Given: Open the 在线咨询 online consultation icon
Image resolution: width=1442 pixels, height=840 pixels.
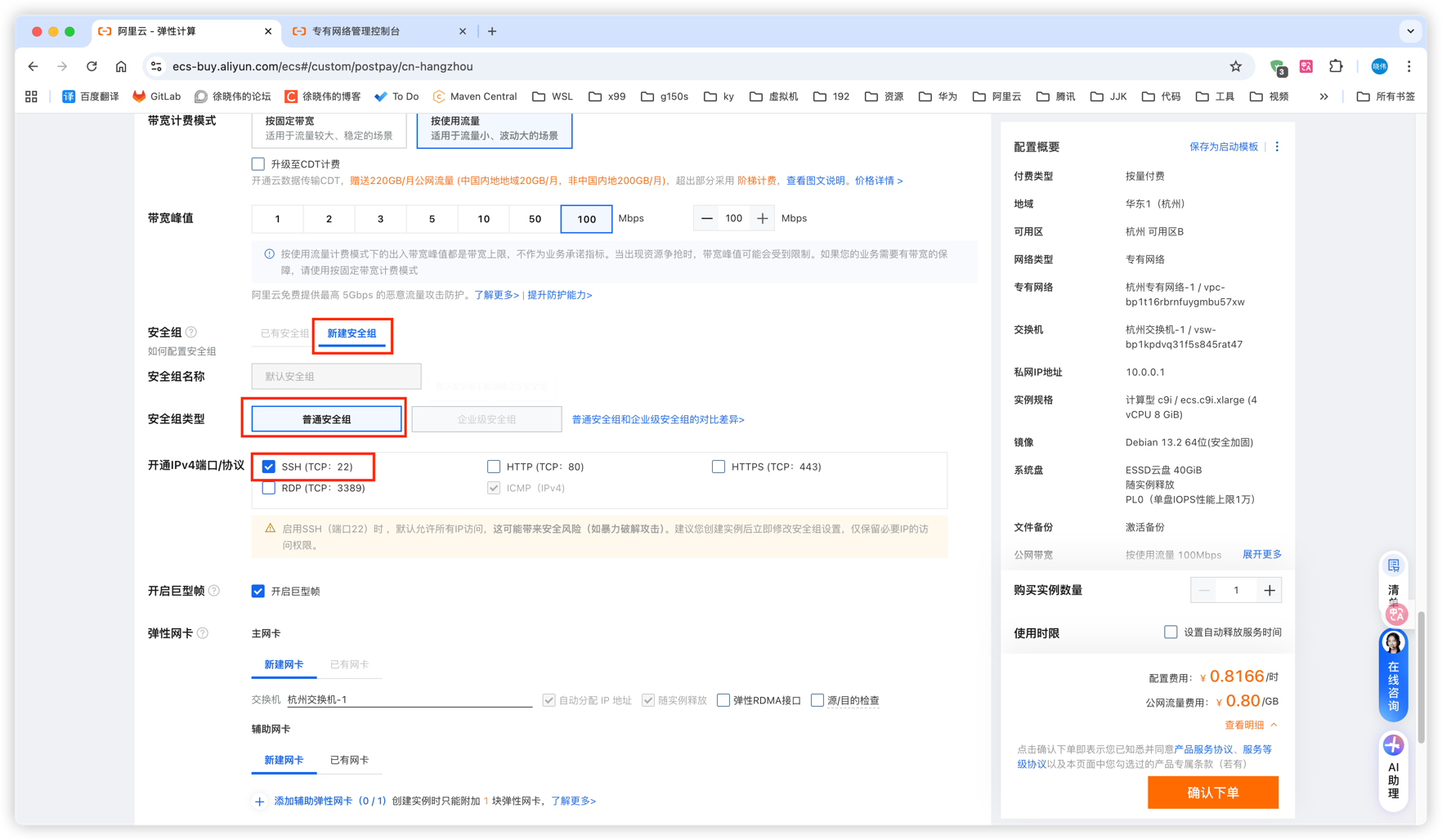Looking at the screenshot, I should [1393, 675].
